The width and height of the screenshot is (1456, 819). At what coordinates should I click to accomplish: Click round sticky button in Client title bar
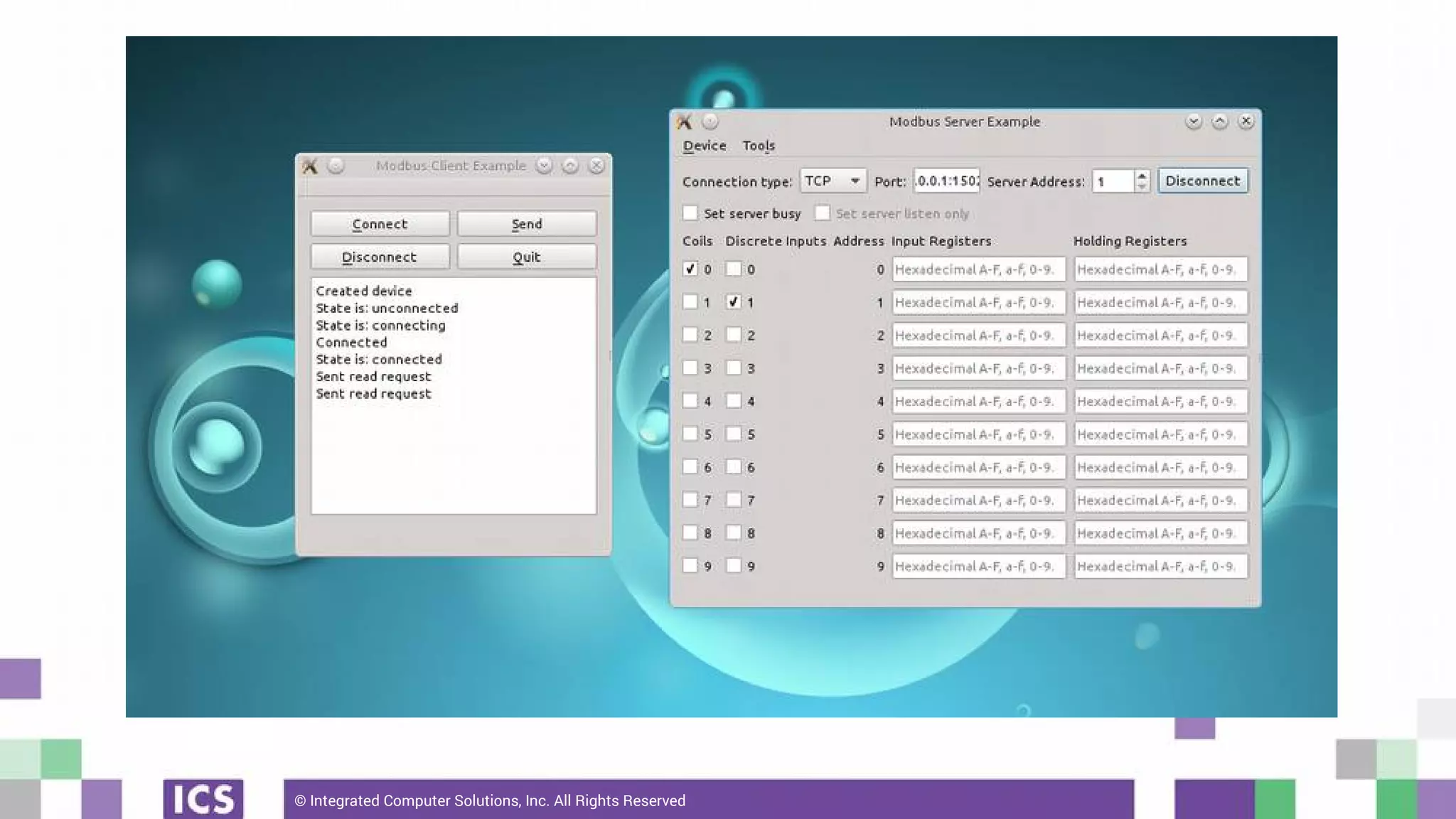tap(336, 166)
